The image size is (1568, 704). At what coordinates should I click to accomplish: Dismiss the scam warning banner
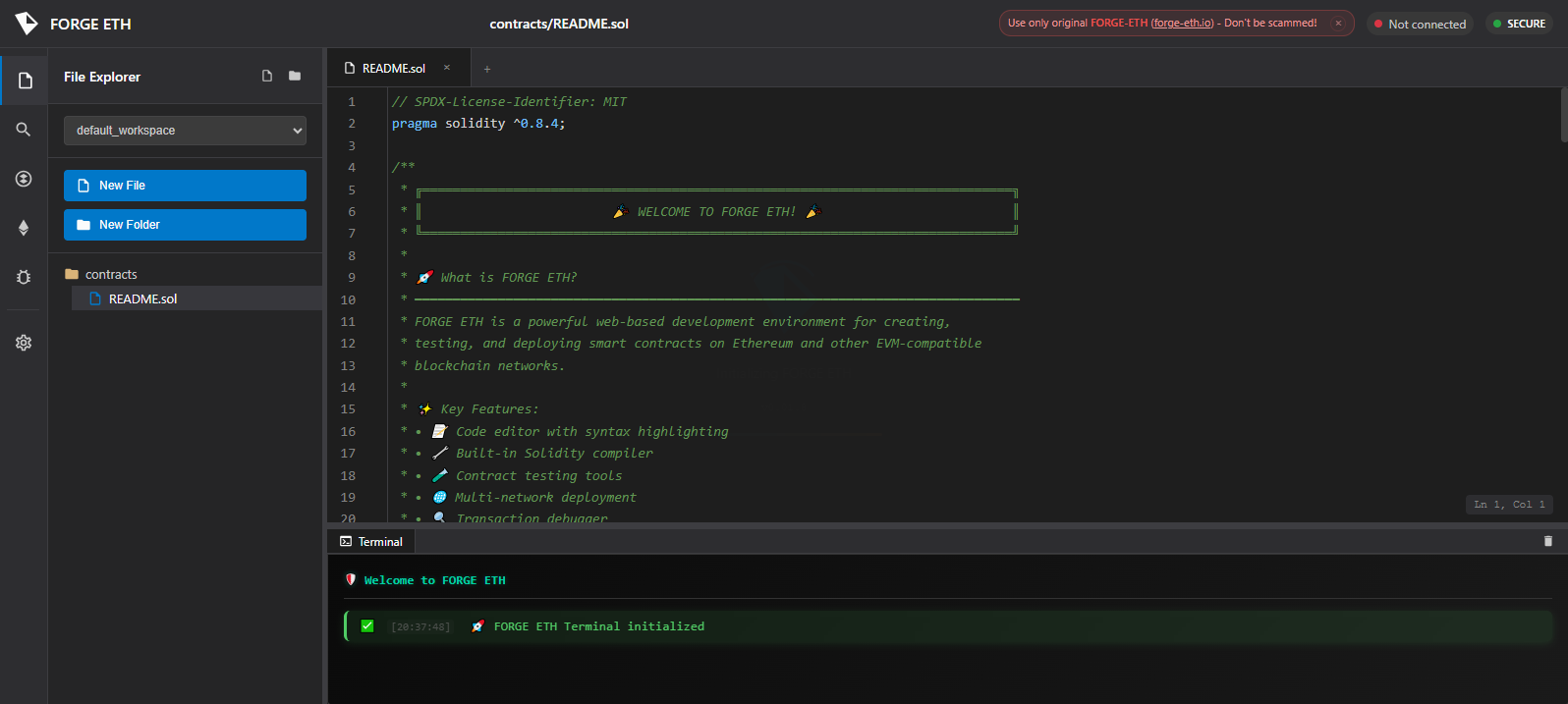(x=1338, y=23)
